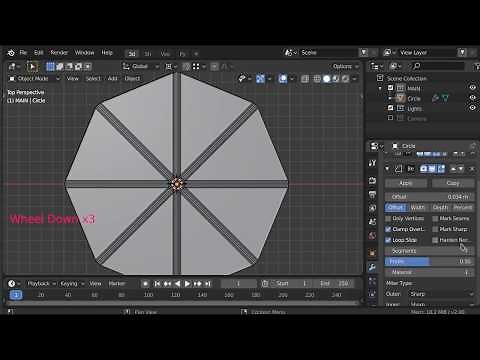Open the Output properties tab

point(372,194)
